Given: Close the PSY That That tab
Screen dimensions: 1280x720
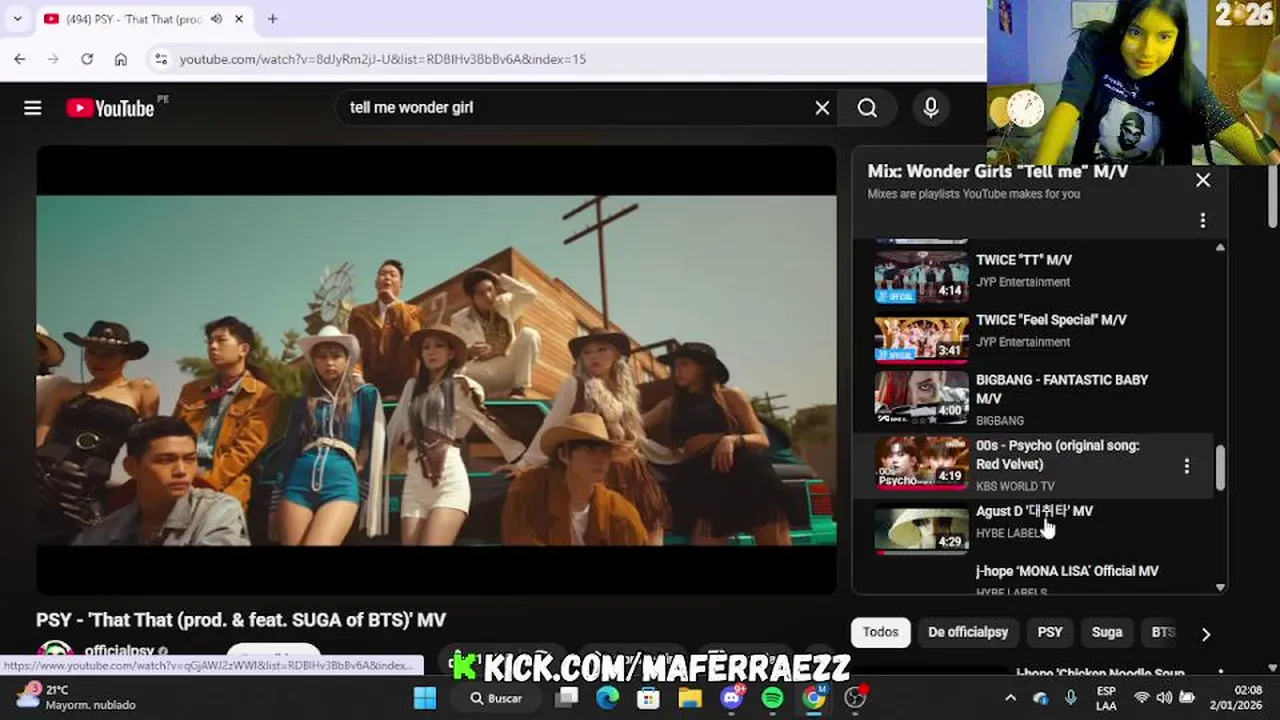Looking at the screenshot, I should (x=239, y=19).
